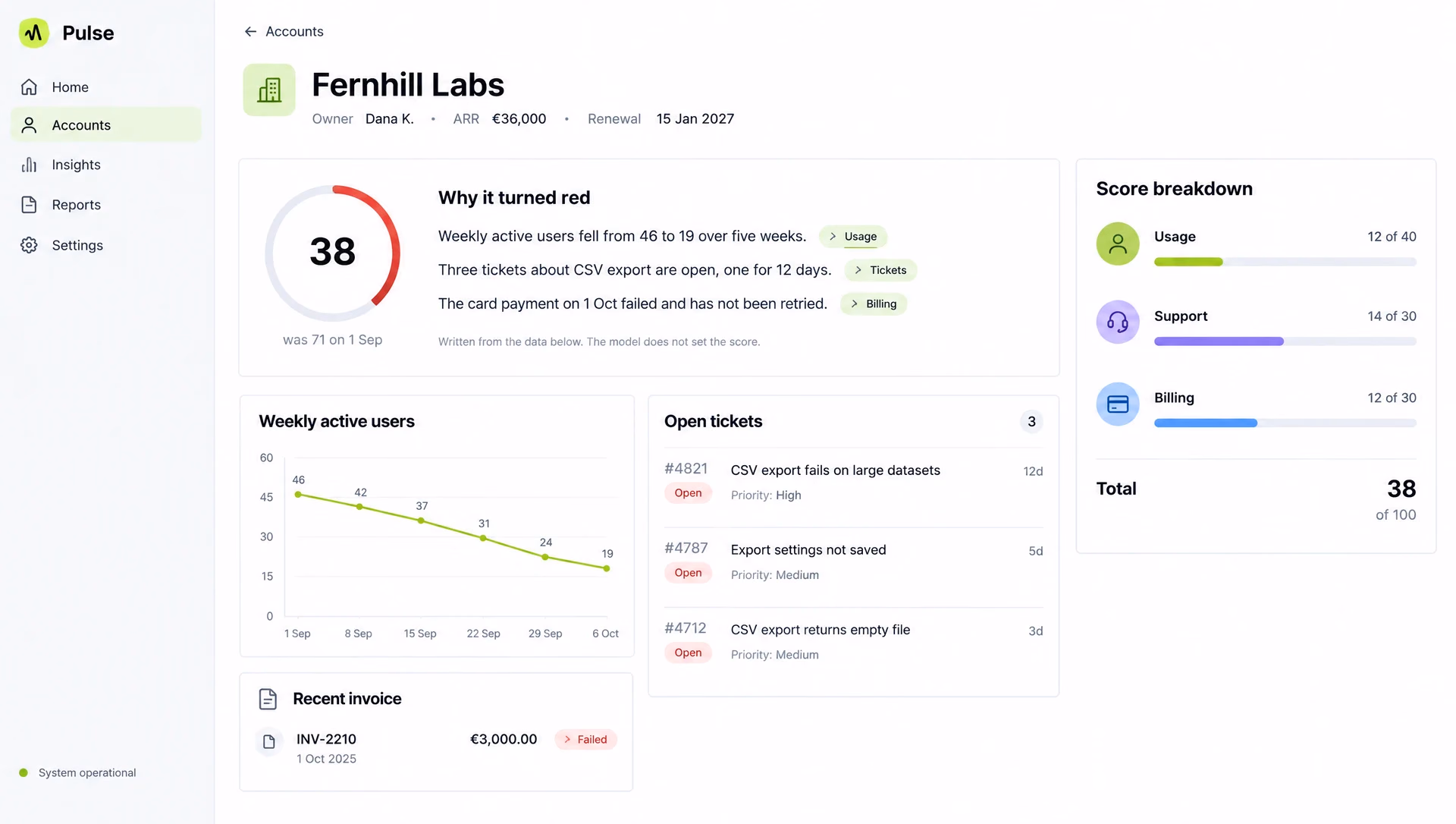1456x824 pixels.
Task: Open Settings from the sidebar
Action: tap(106, 245)
